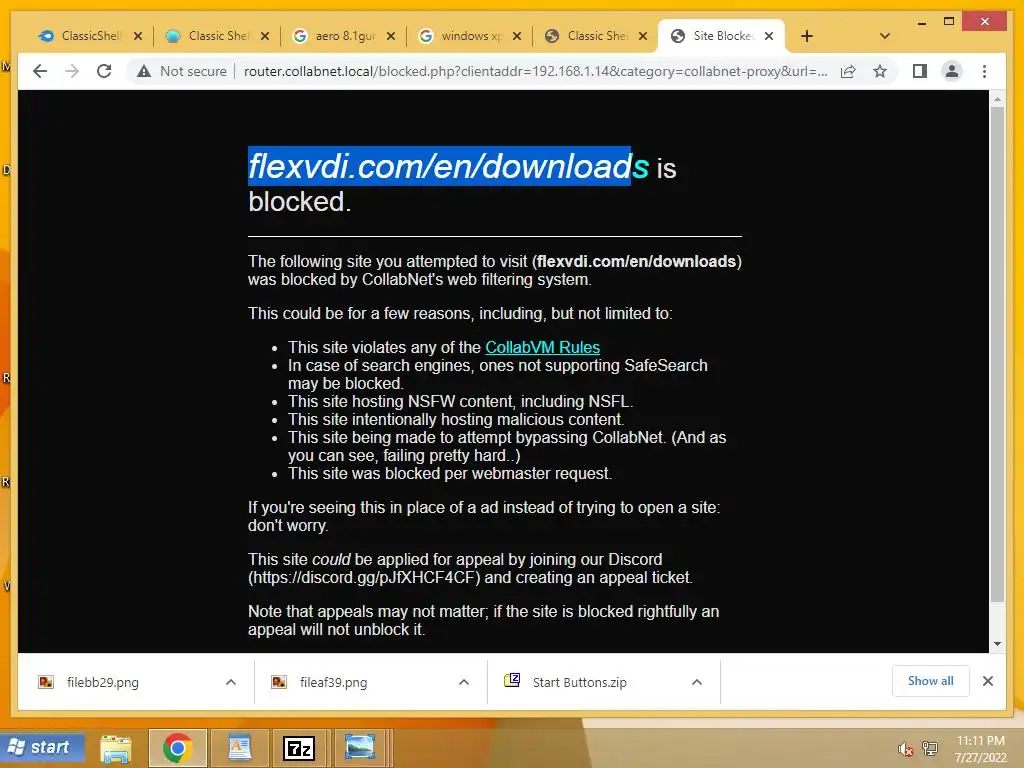This screenshot has width=1024, height=768.
Task: Click the forward navigation arrow
Action: [x=72, y=71]
